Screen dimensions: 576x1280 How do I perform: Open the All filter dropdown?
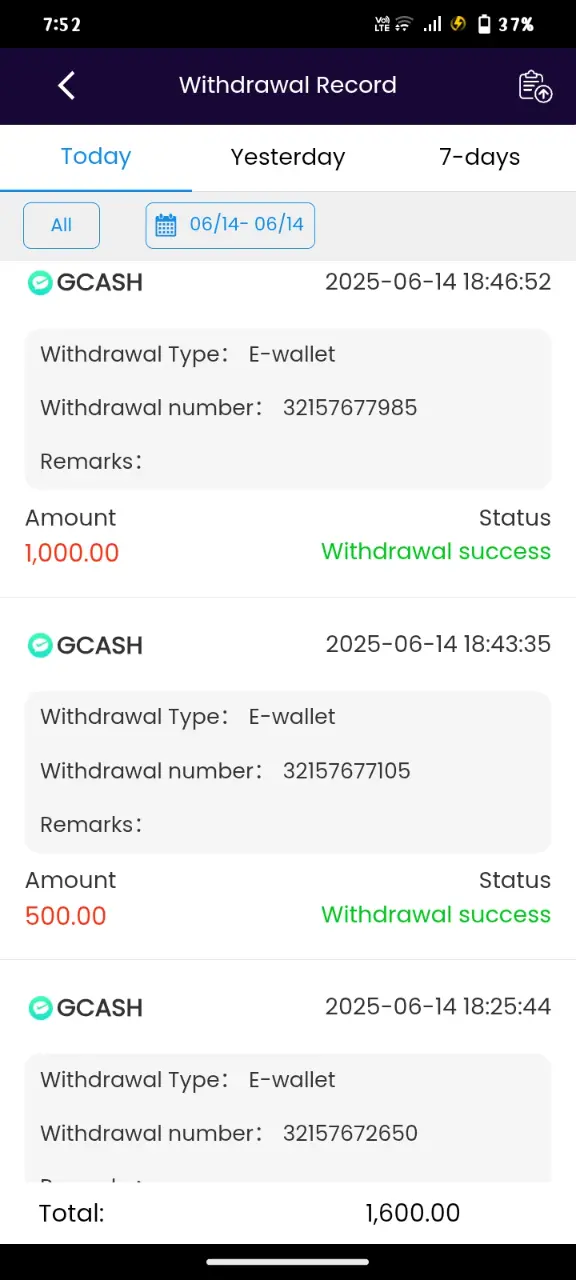[61, 225]
